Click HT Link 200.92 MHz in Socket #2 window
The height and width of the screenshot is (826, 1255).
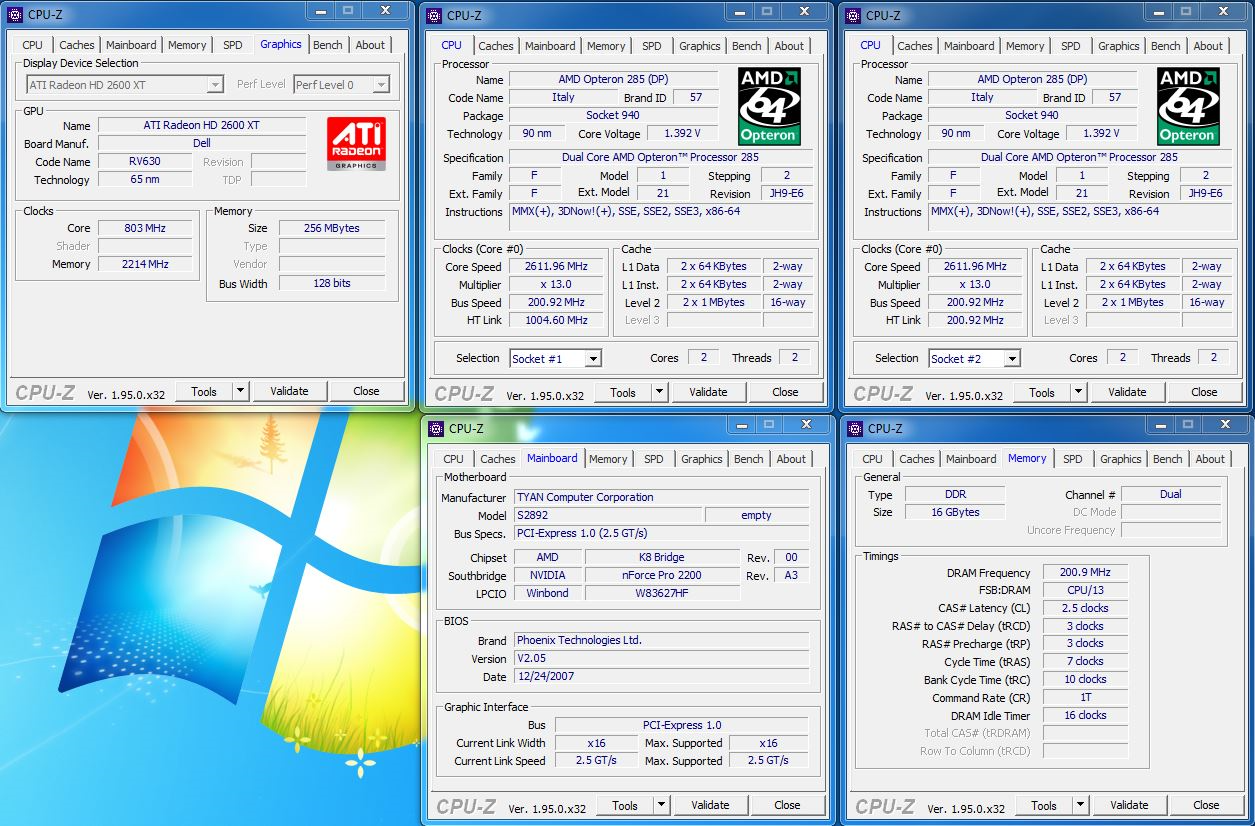coord(975,320)
